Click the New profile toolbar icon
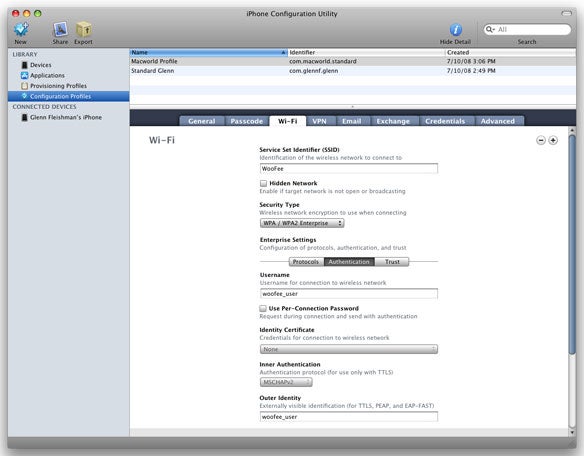584x456 pixels. pos(21,29)
